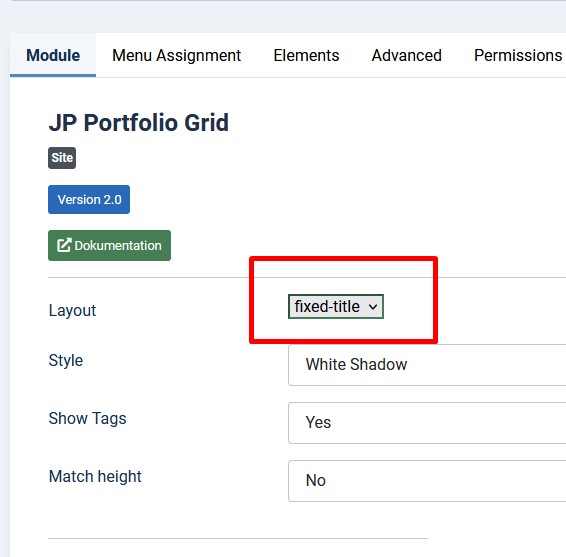Image resolution: width=566 pixels, height=557 pixels.
Task: Click the blue Version 2.0 badge
Action: 89,199
